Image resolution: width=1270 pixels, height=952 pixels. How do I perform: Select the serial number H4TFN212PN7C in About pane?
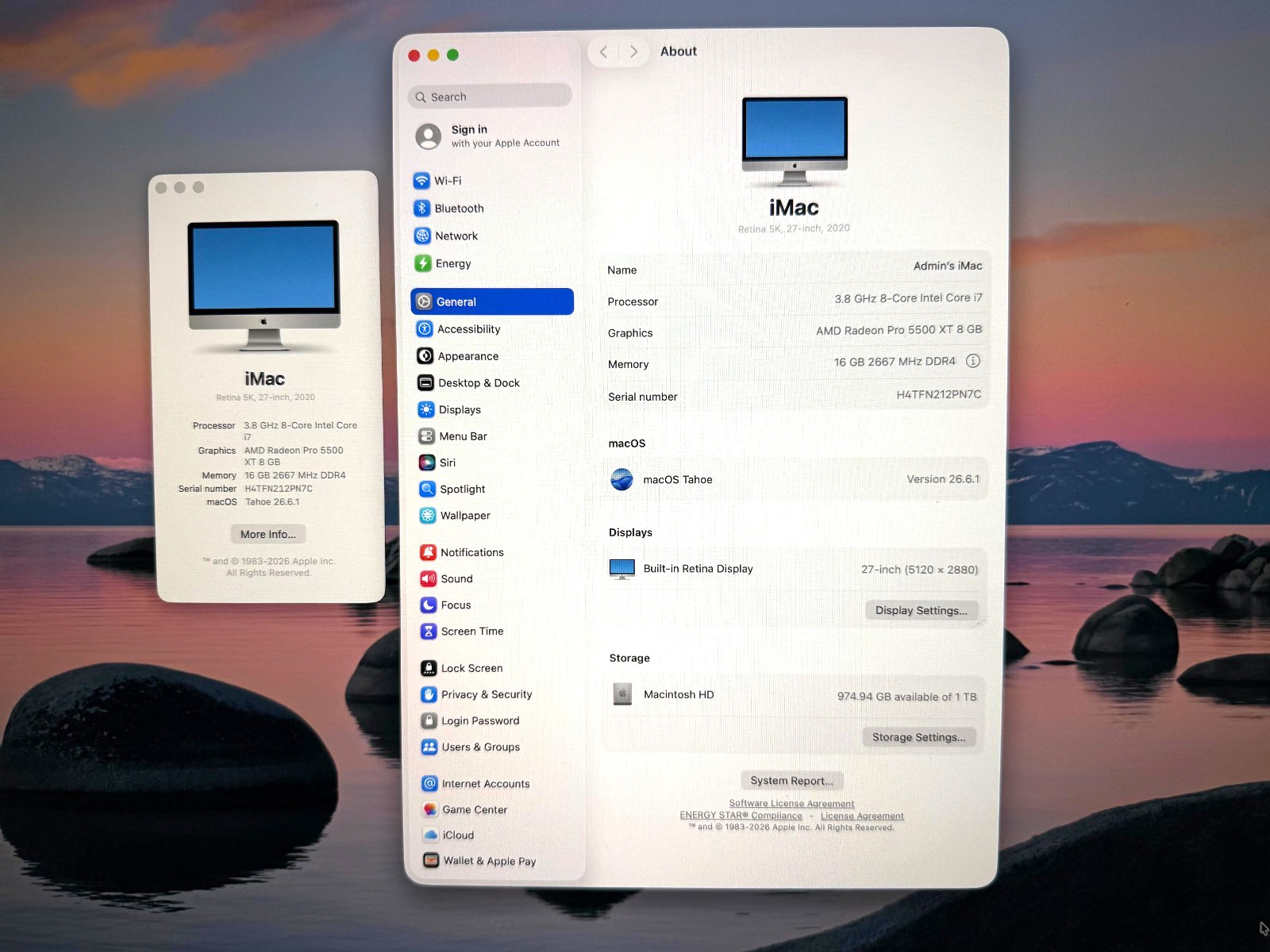point(939,394)
